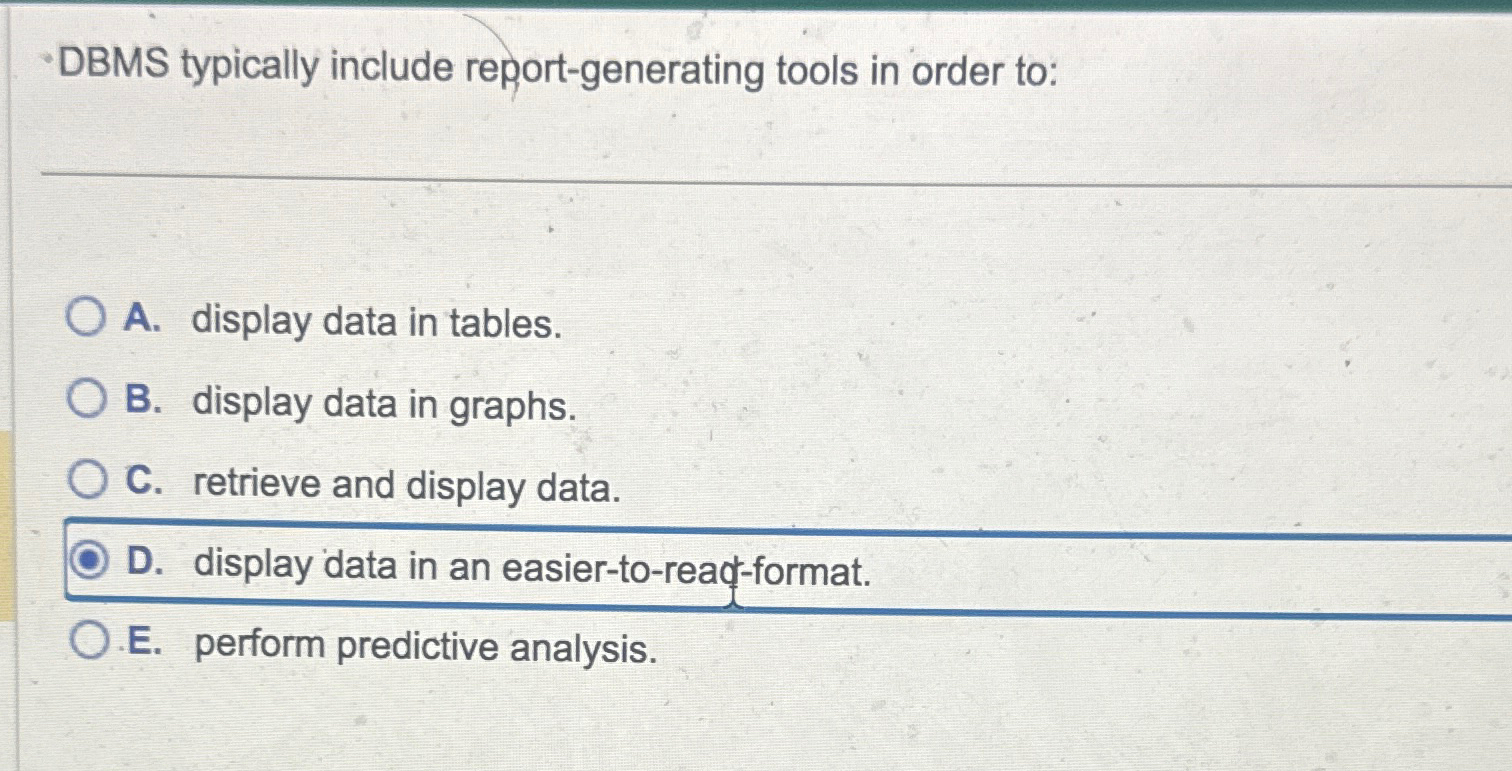The width and height of the screenshot is (1512, 771).
Task: Select radio button for option B
Action: point(88,402)
